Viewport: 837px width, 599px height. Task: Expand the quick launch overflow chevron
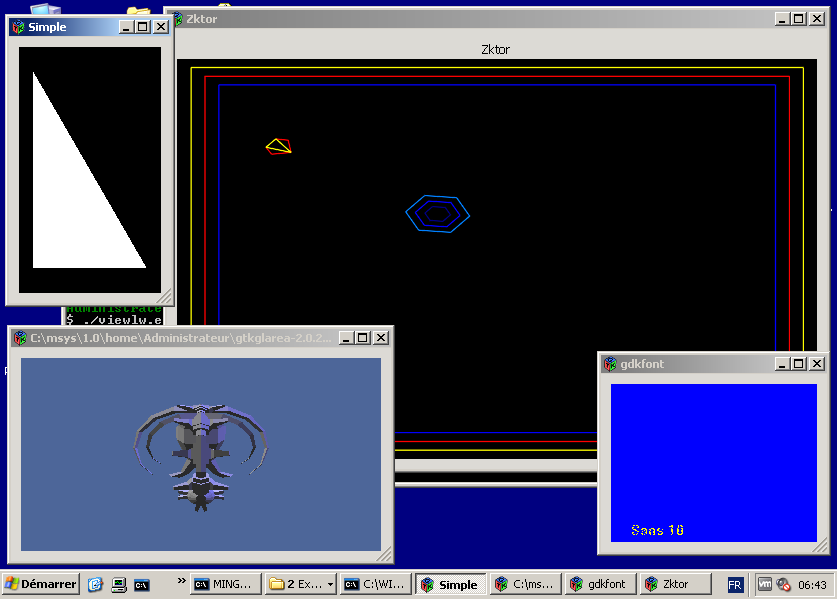click(x=181, y=580)
